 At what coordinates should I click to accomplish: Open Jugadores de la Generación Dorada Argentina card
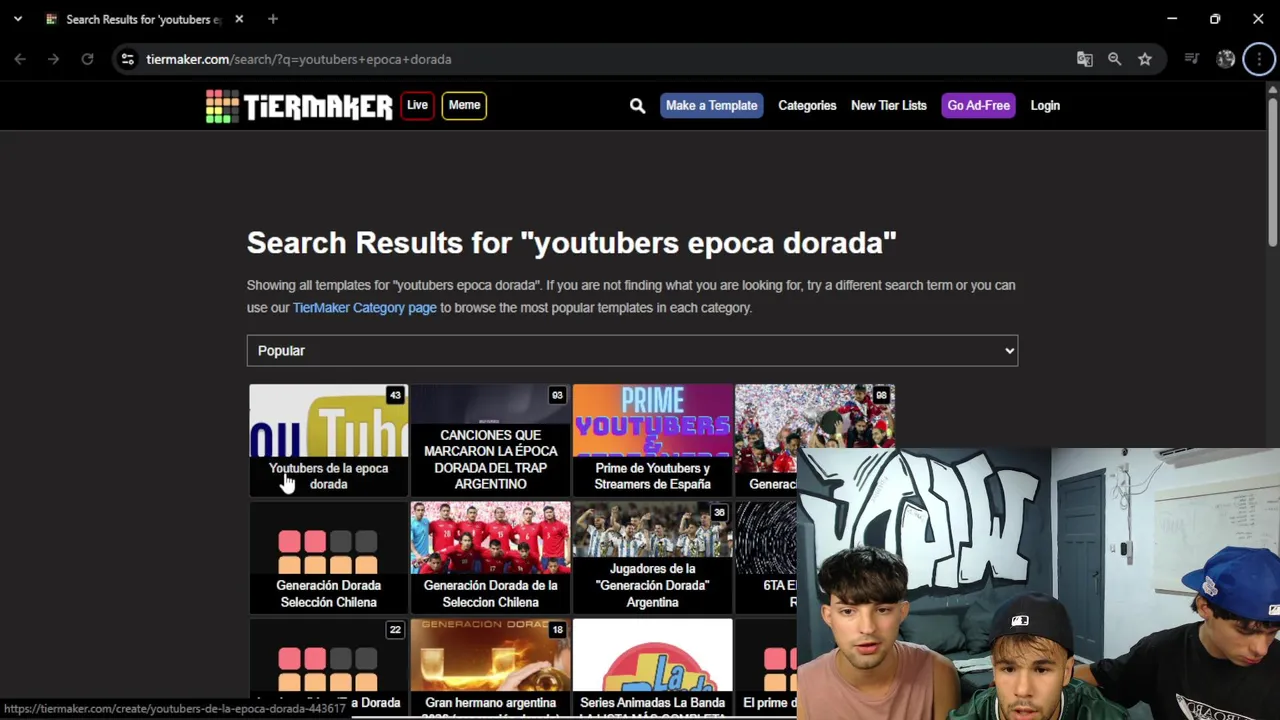click(653, 557)
